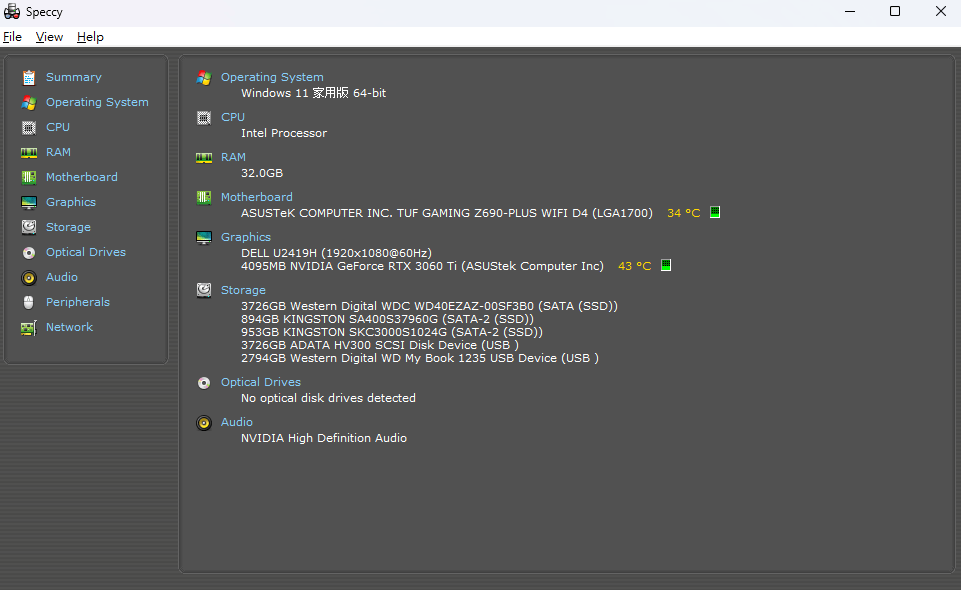The image size is (961, 590).
Task: Click the Storage hard drive icon in sidebar
Action: 29,227
